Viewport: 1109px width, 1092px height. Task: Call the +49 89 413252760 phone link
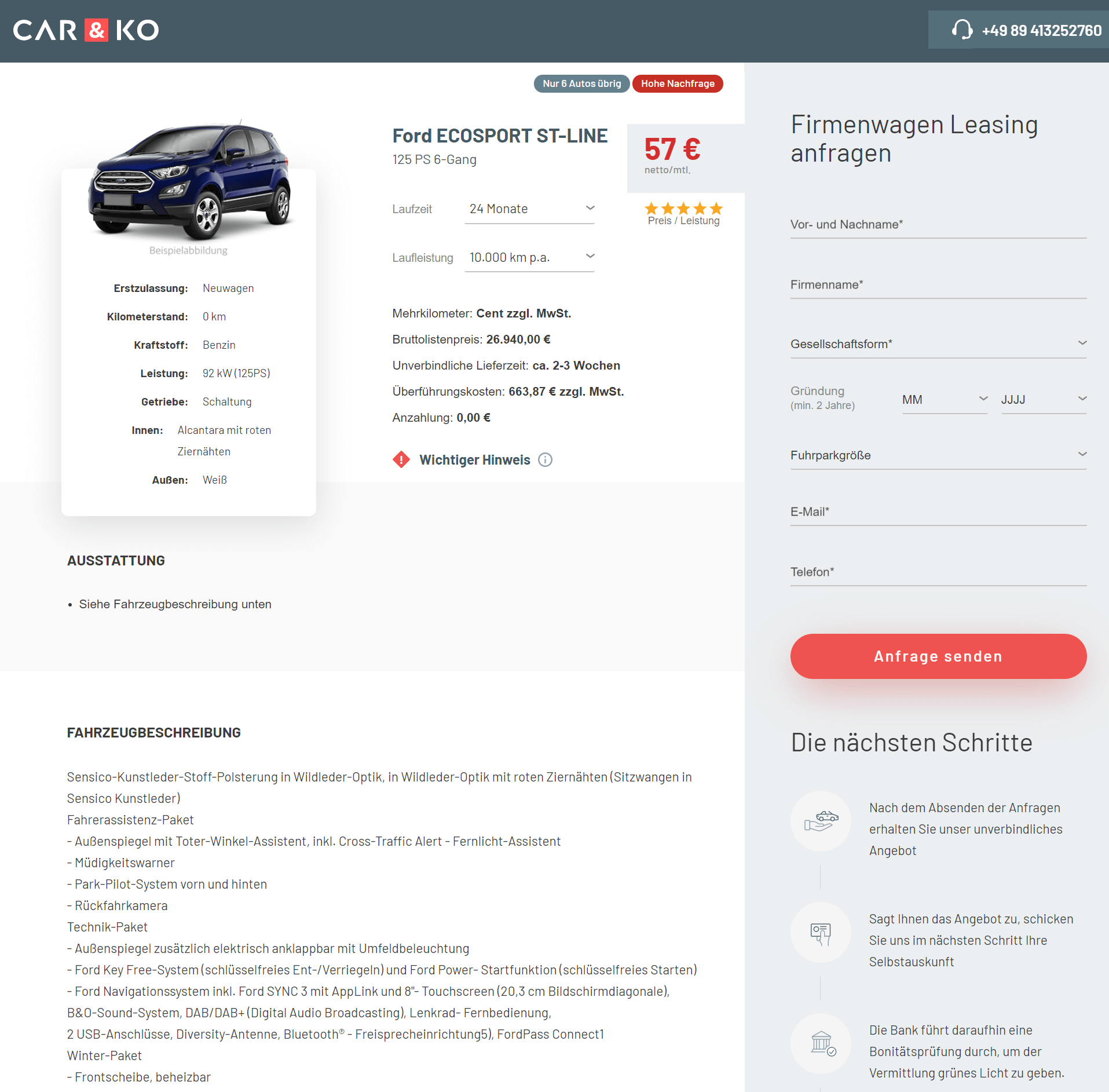(1041, 31)
